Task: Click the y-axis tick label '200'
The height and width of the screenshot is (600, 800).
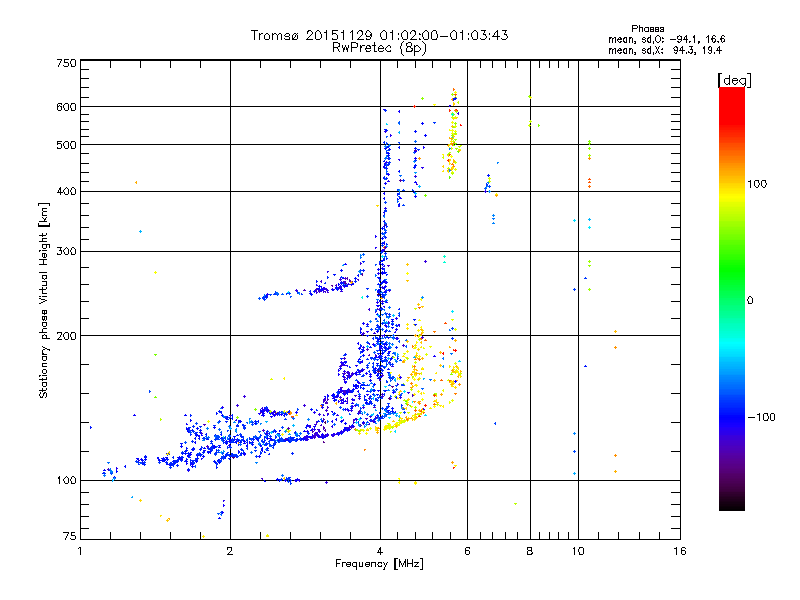Action: (x=66, y=336)
